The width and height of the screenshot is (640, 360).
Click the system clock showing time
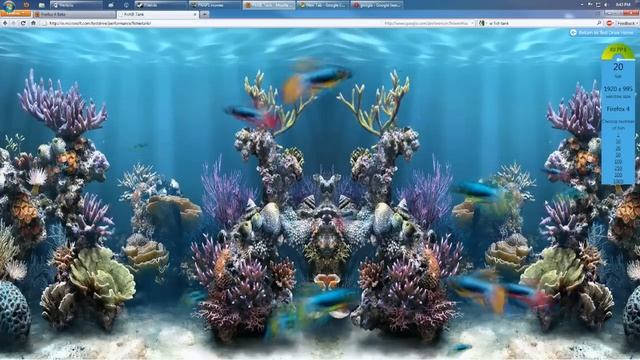click(623, 4)
